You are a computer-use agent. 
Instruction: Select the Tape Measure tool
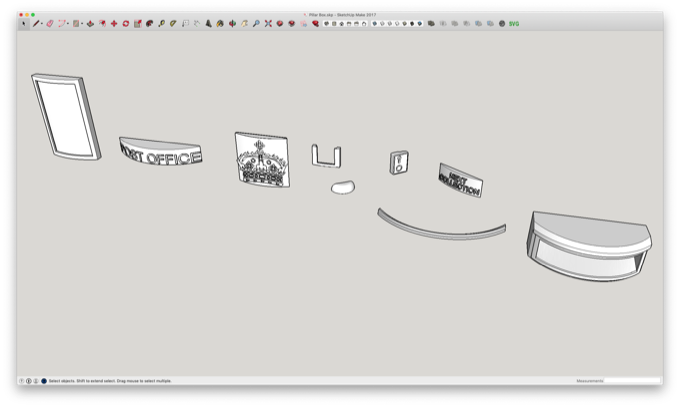[161, 24]
